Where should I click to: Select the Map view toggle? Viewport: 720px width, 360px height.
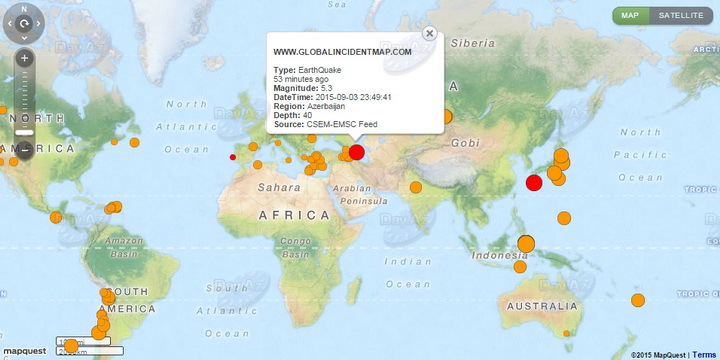pos(630,16)
